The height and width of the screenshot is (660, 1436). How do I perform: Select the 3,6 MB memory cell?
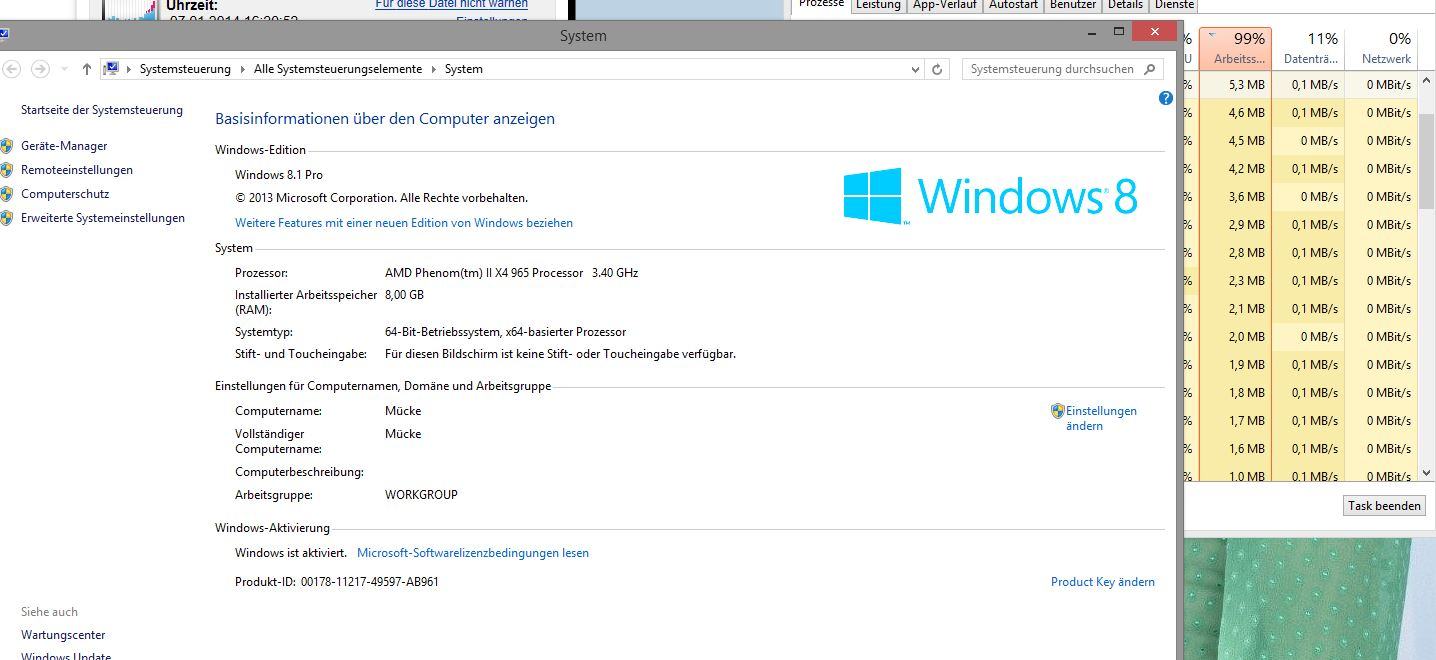tap(1236, 197)
